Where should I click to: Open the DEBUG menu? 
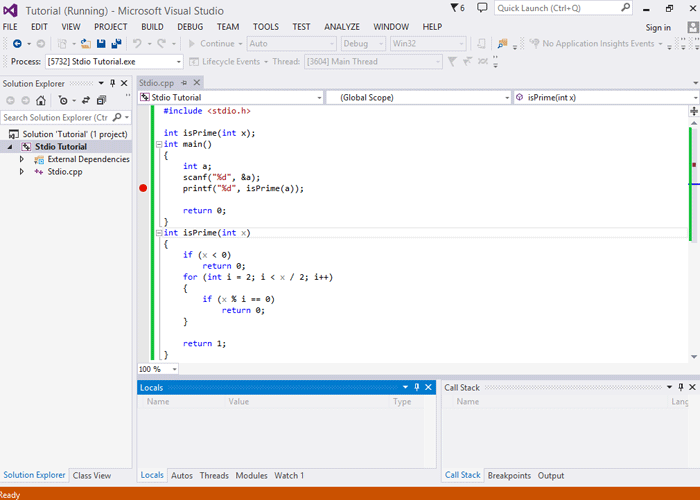pos(190,27)
